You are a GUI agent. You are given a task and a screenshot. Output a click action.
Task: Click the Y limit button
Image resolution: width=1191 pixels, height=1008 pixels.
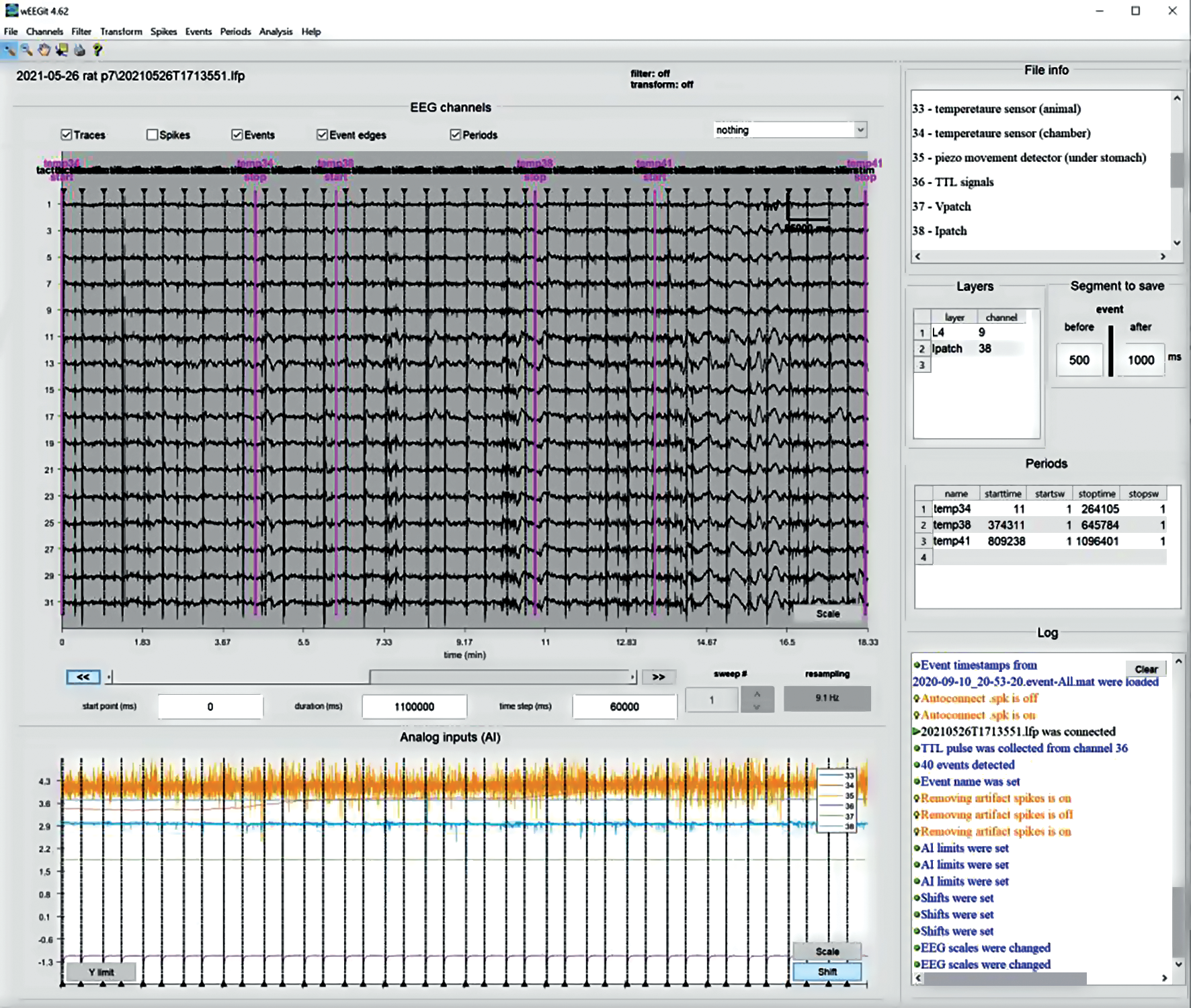pyautogui.click(x=101, y=972)
